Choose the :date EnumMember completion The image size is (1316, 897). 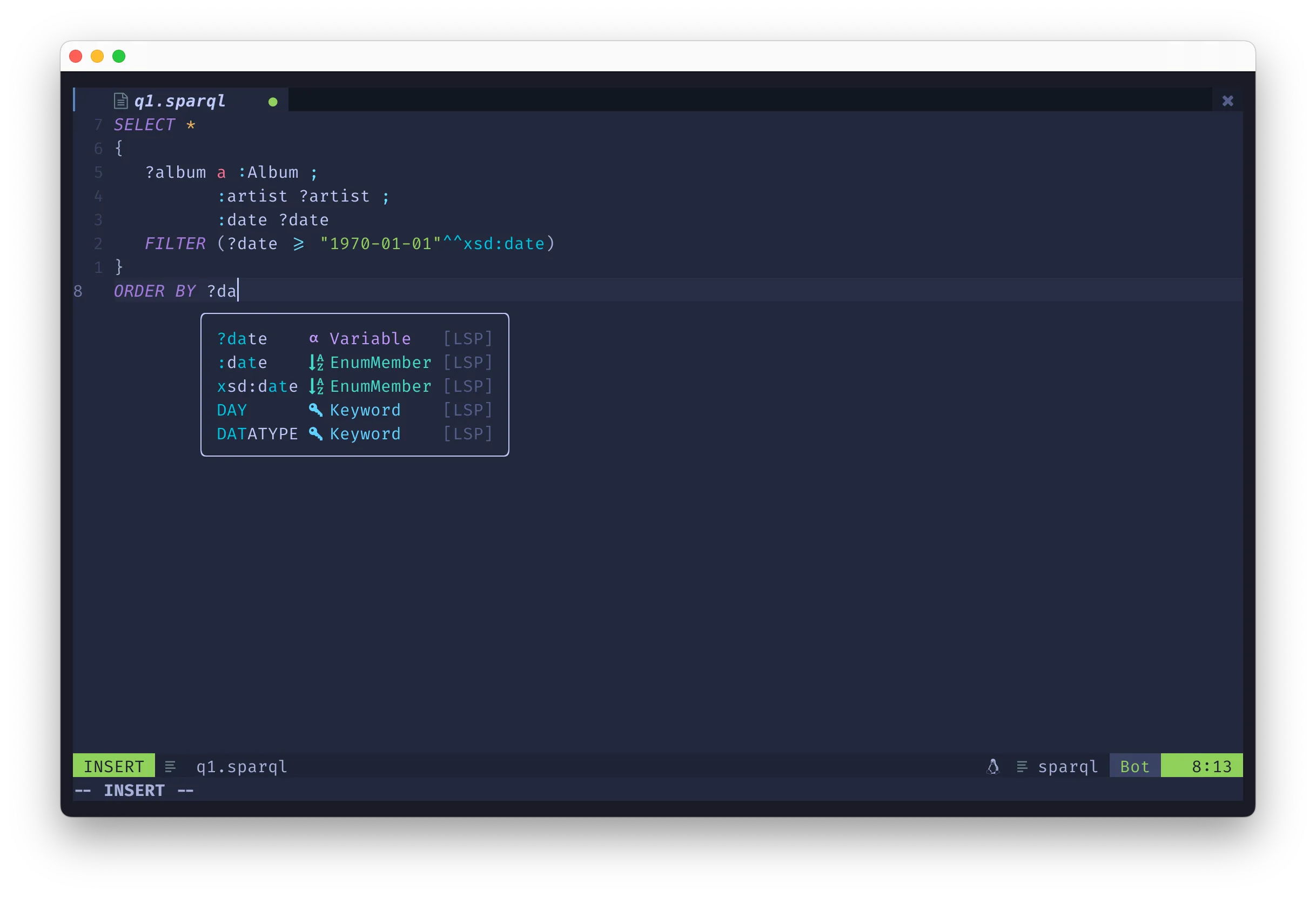click(x=354, y=363)
